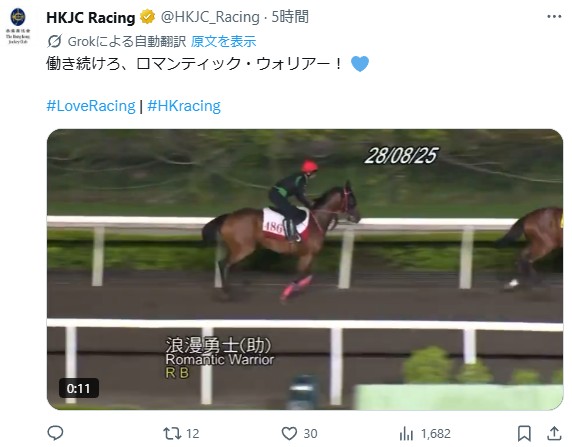Click the view count 1,682
This screenshot has height=447, width=572.
[x=436, y=433]
